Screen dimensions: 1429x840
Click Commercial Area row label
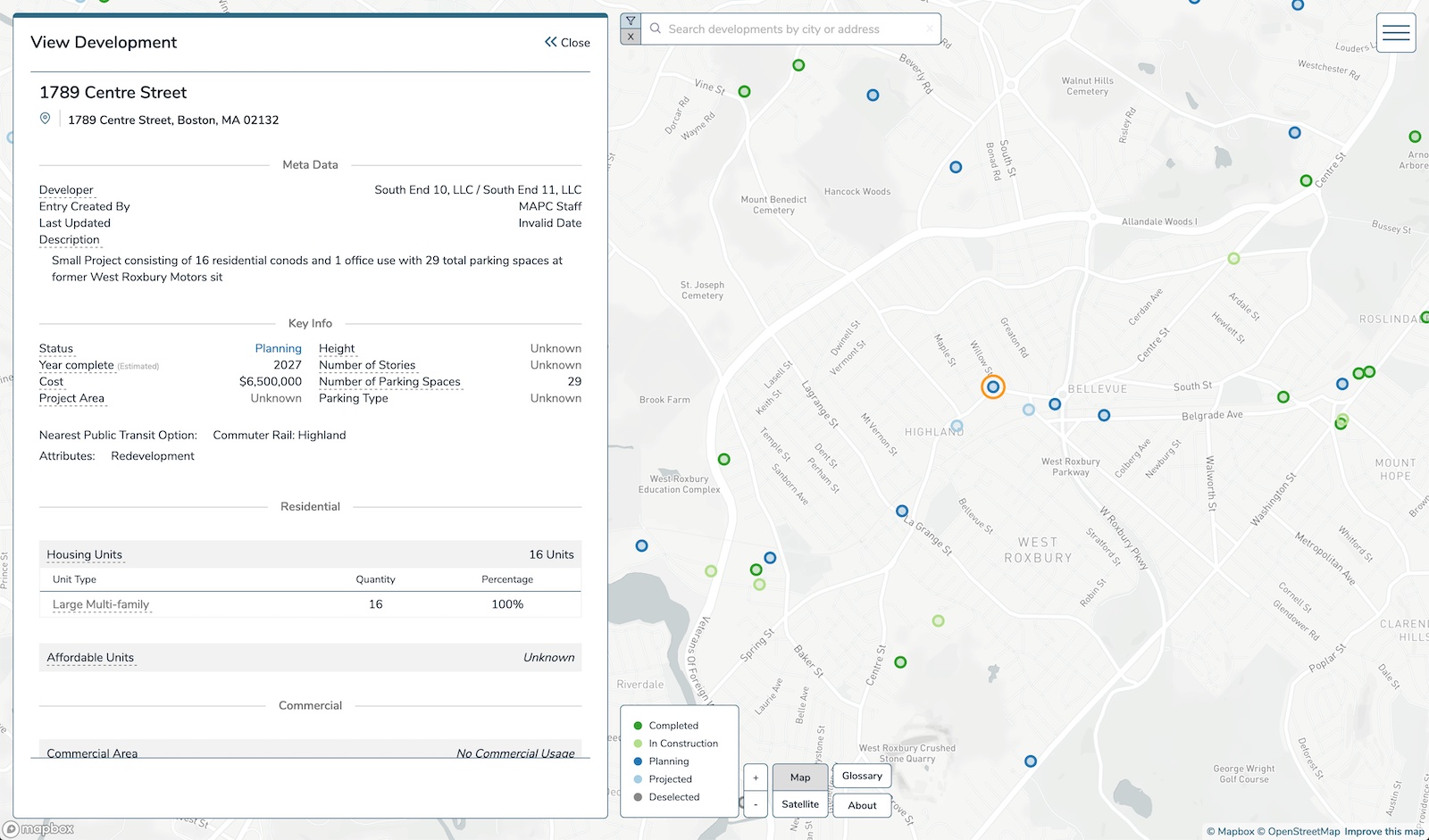click(x=92, y=753)
